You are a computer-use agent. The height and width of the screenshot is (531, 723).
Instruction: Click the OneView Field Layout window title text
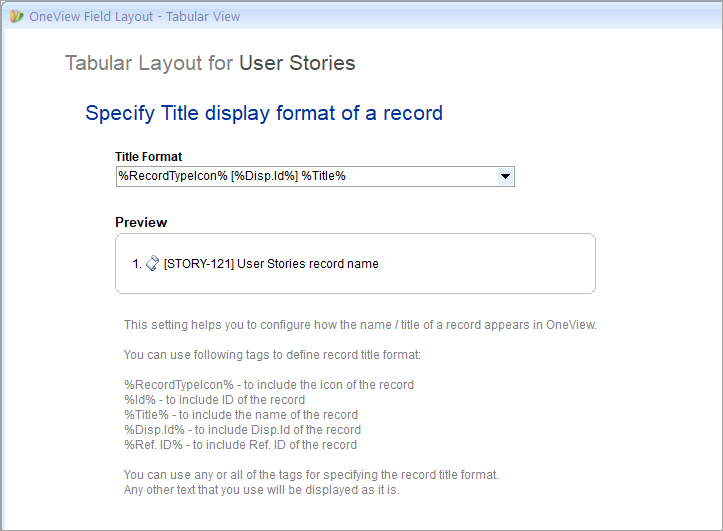coord(135,17)
